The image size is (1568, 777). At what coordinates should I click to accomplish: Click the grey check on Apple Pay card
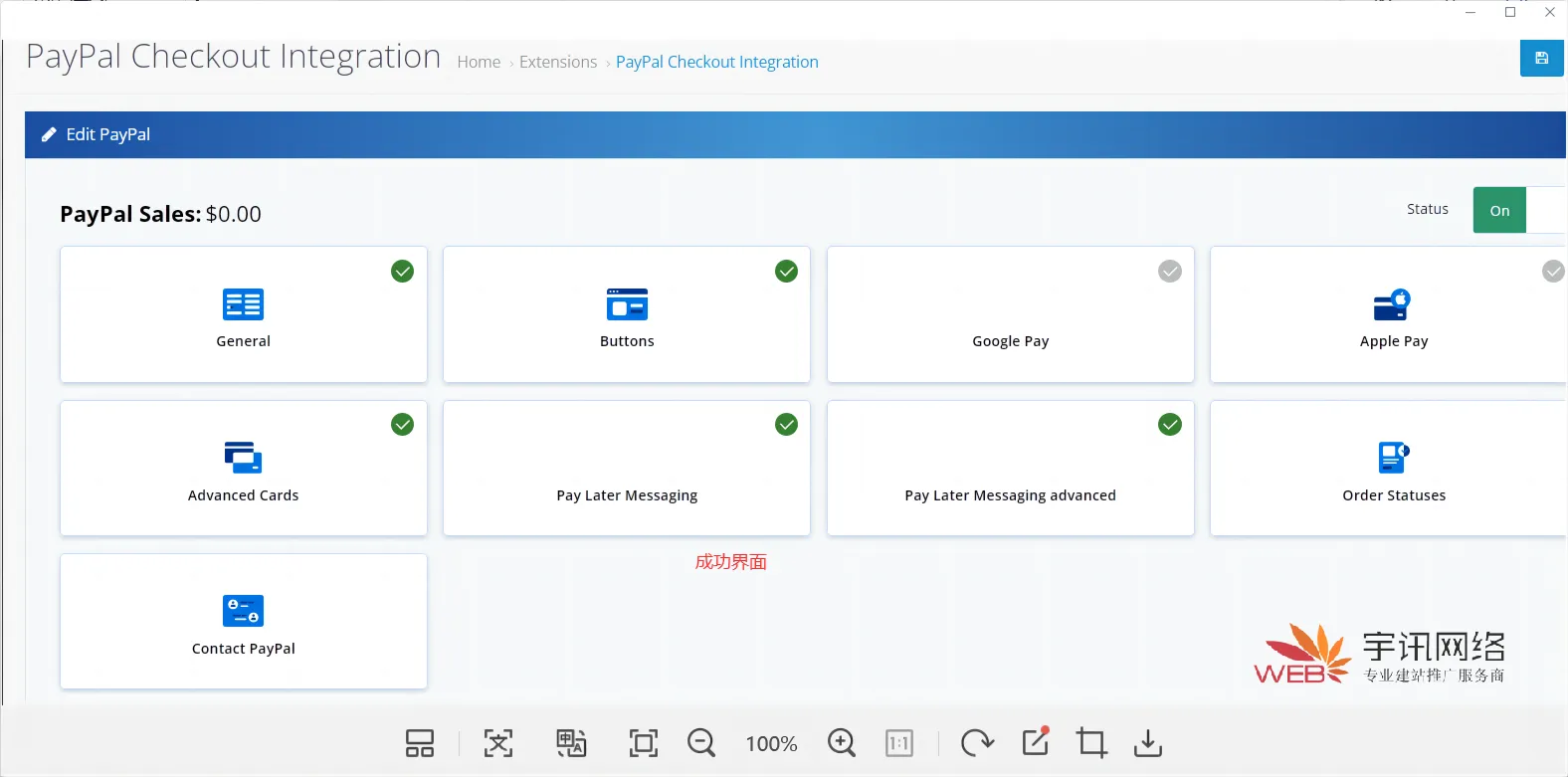[x=1553, y=272]
